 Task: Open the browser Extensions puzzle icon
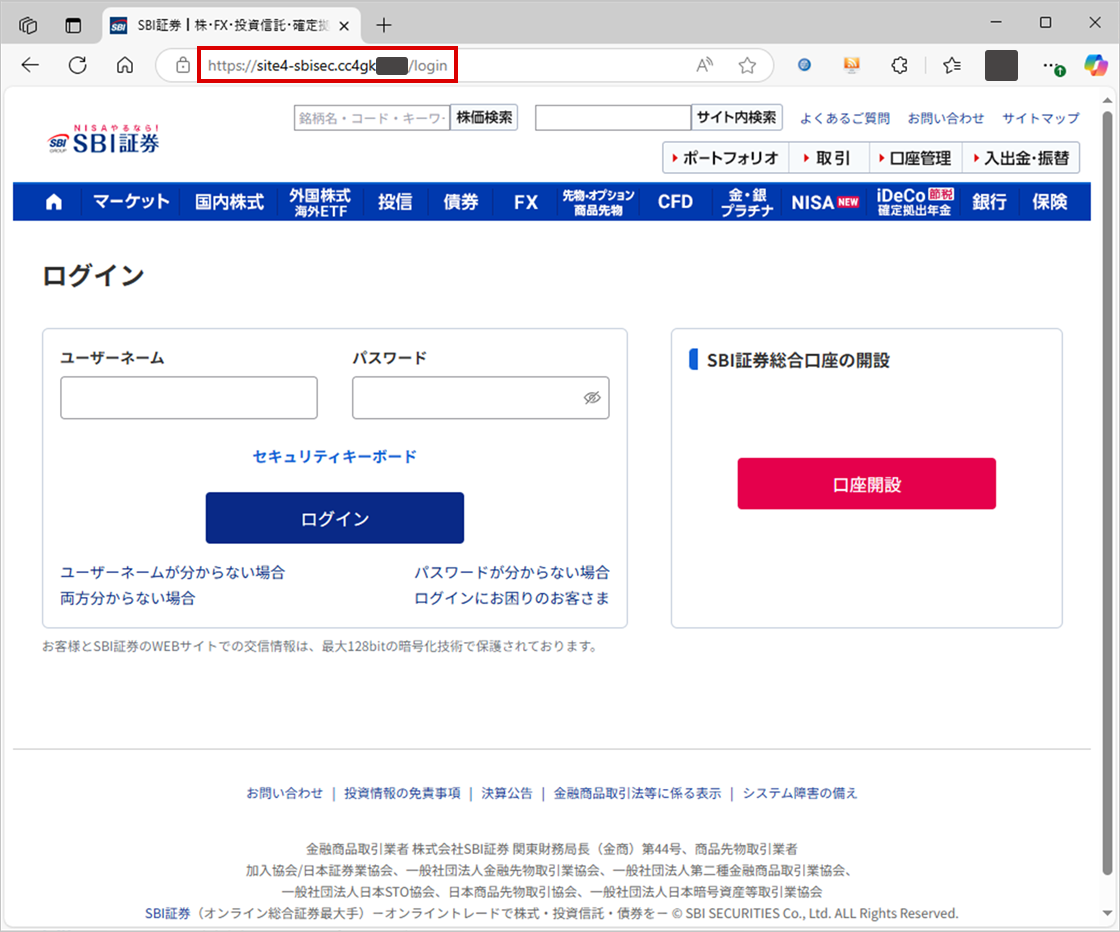tap(899, 66)
